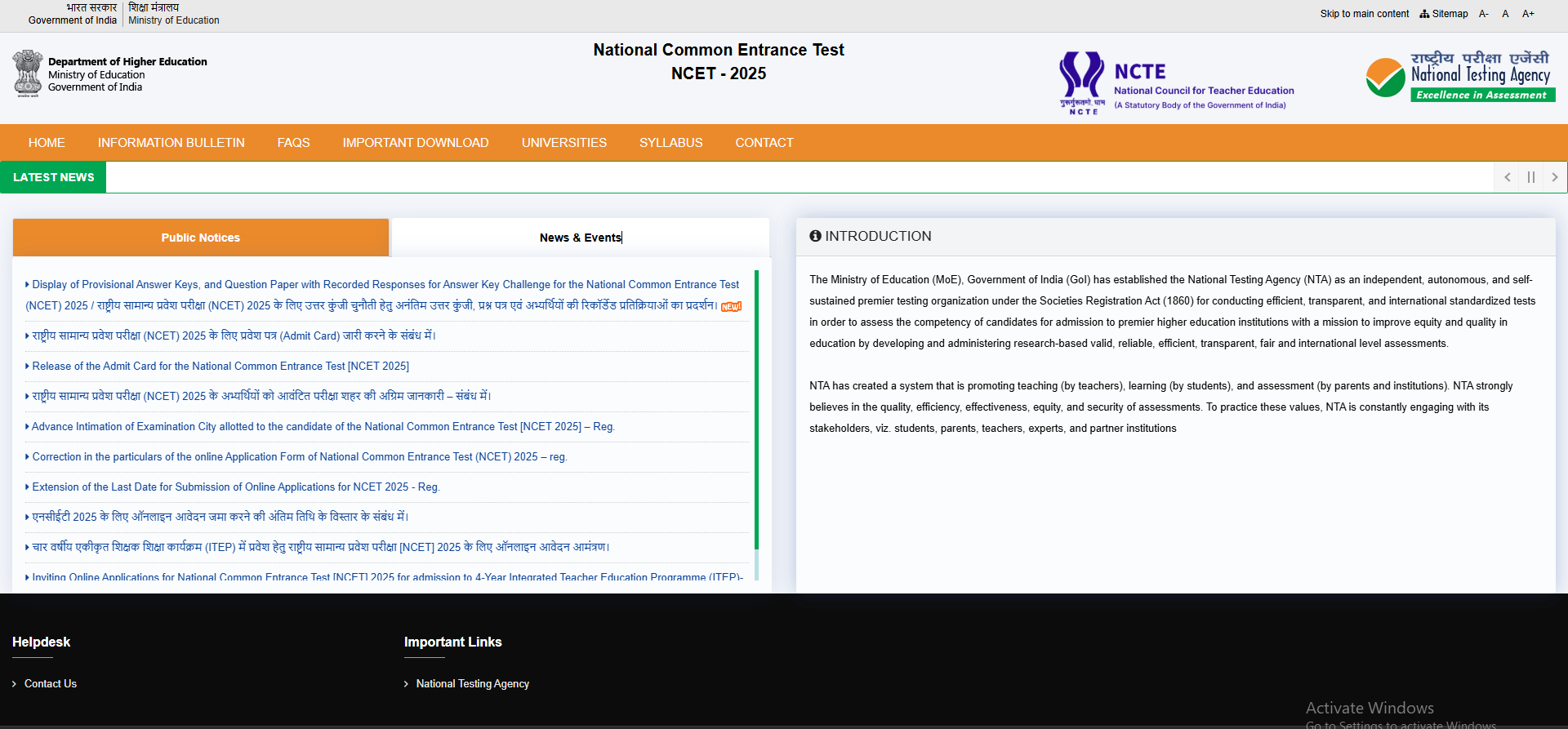The height and width of the screenshot is (729, 1568).
Task: Open the Sitemap link
Action: tap(1444, 14)
